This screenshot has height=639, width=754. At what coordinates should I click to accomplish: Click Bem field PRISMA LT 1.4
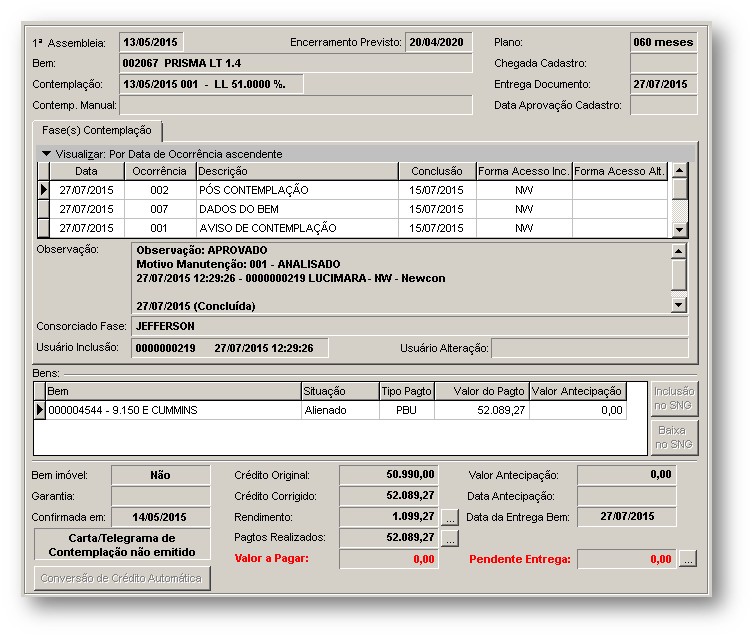coord(296,63)
